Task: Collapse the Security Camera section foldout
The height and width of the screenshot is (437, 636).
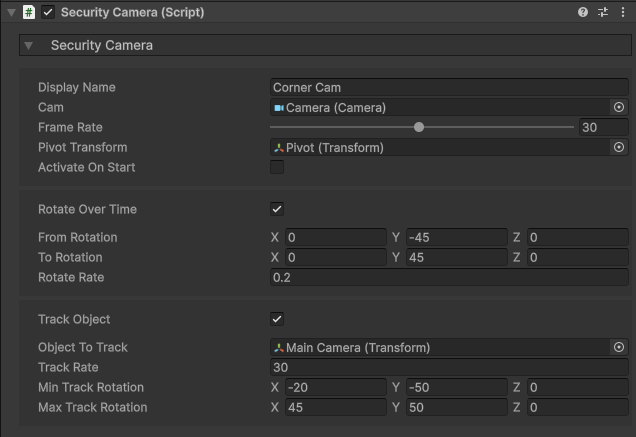Action: [x=29, y=45]
